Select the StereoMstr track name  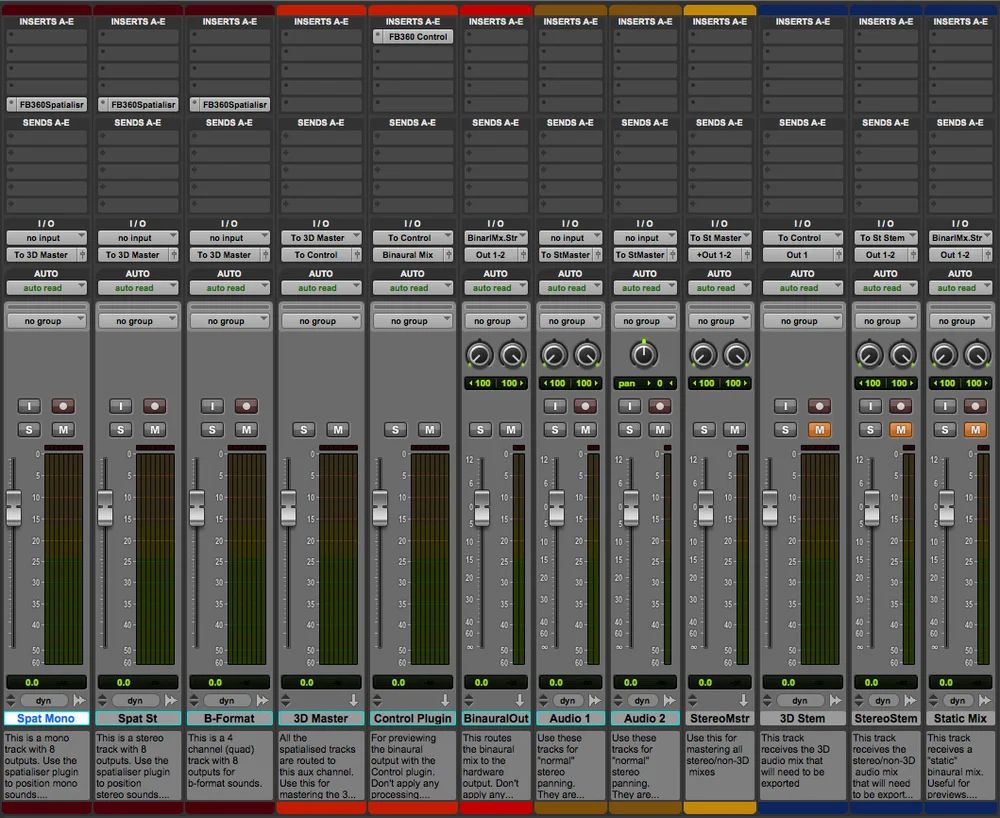[719, 719]
